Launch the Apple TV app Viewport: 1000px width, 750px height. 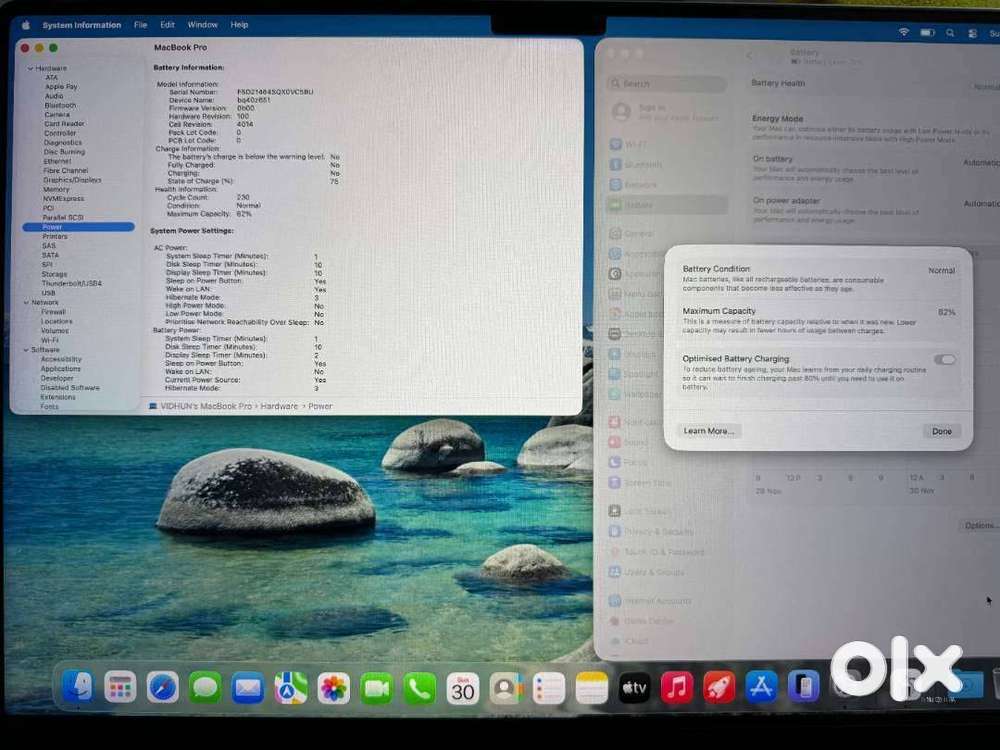tap(634, 688)
